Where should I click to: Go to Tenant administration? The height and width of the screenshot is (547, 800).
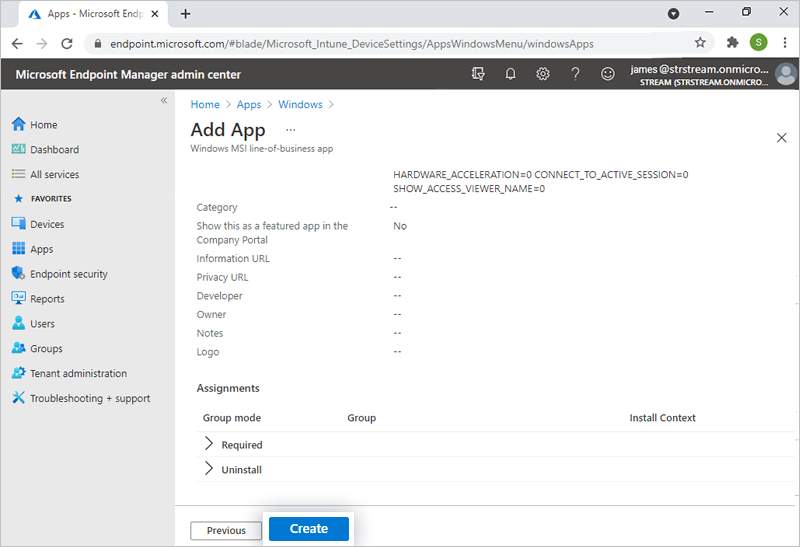pyautogui.click(x=78, y=374)
